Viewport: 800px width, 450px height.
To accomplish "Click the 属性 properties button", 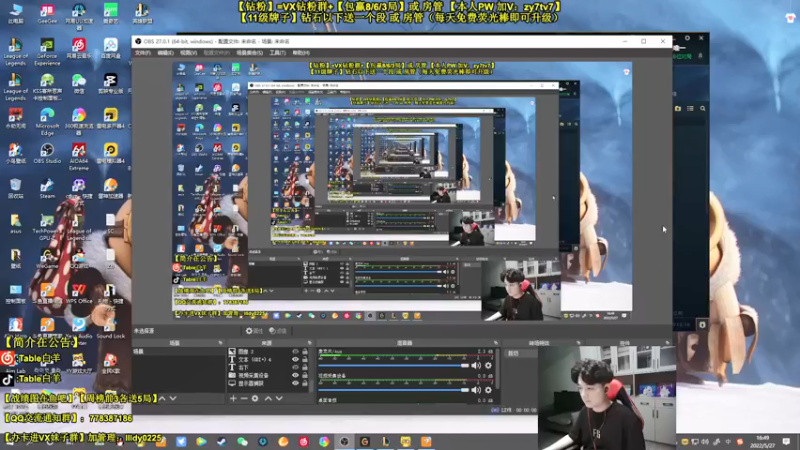I will pos(254,331).
